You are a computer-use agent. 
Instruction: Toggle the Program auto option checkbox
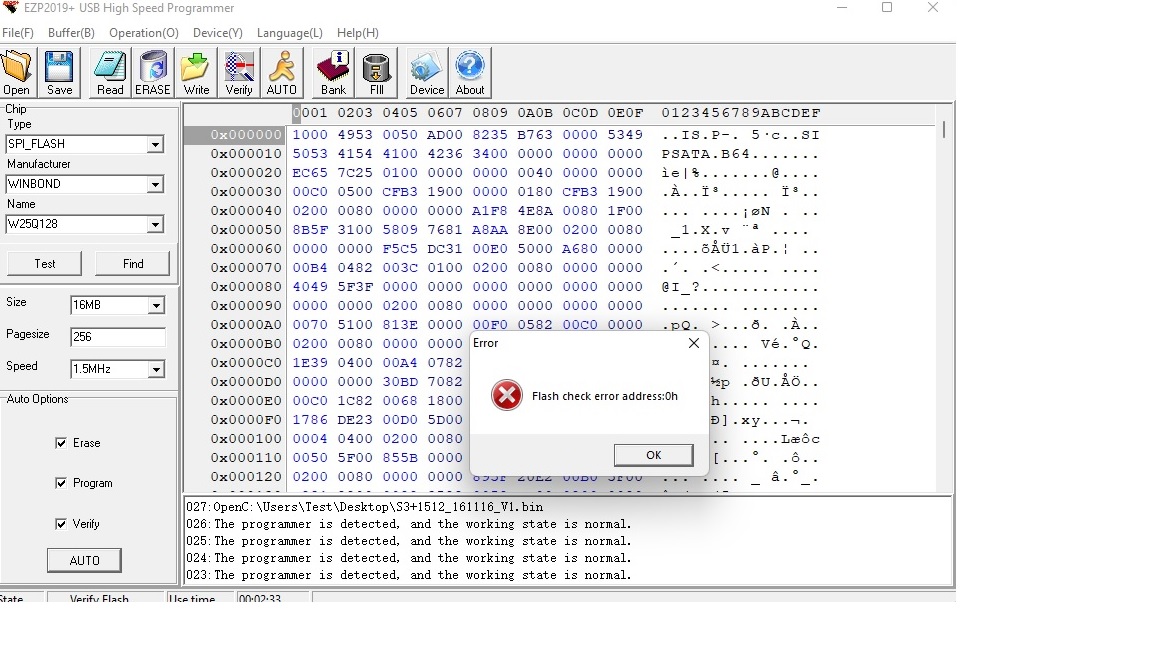point(61,483)
